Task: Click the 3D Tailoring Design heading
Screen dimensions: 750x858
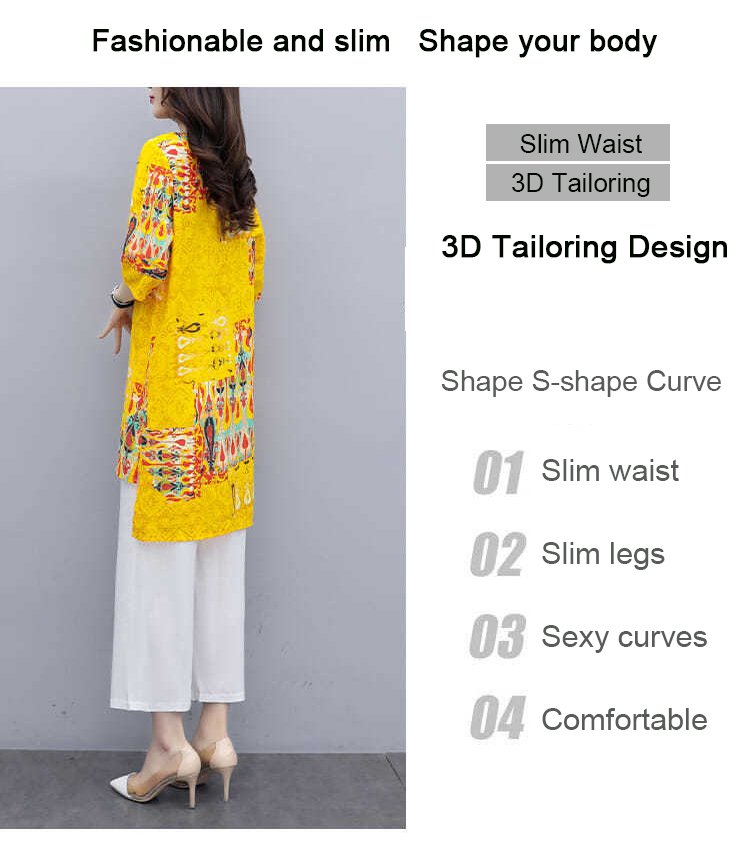Action: pos(584,247)
